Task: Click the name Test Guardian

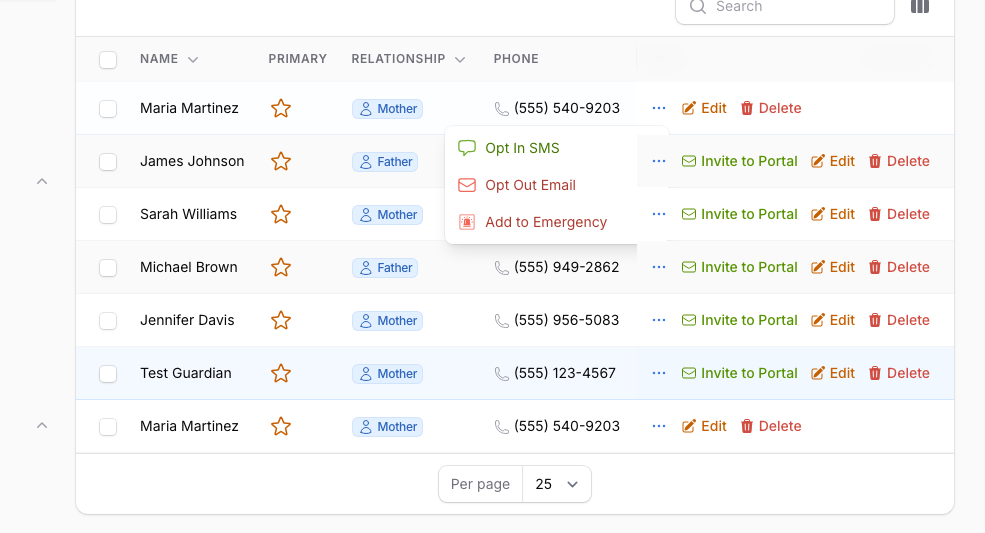Action: coord(186,373)
